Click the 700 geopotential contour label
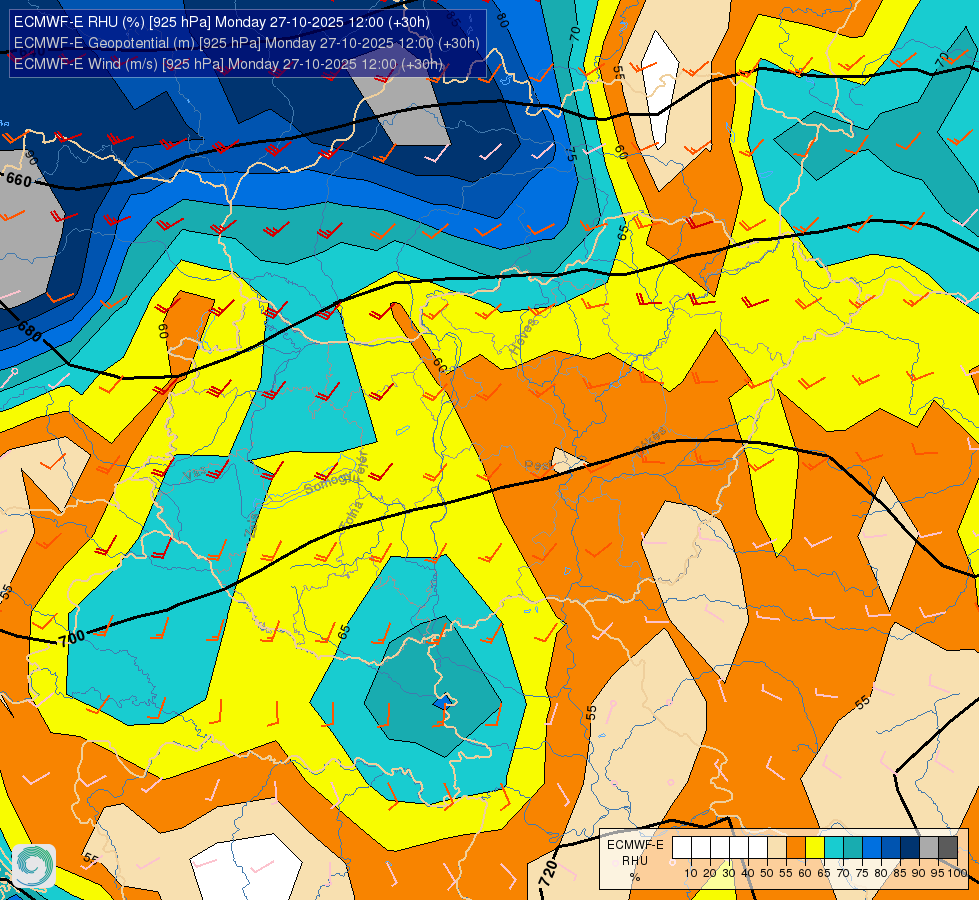 tap(72, 638)
